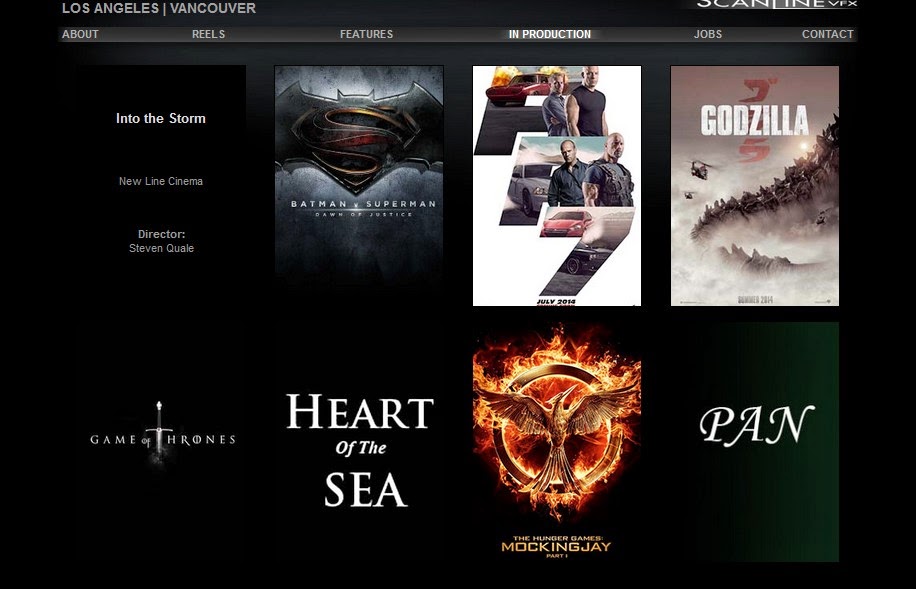This screenshot has width=916, height=589.
Task: Click the Into the Storm title
Action: pyautogui.click(x=161, y=118)
